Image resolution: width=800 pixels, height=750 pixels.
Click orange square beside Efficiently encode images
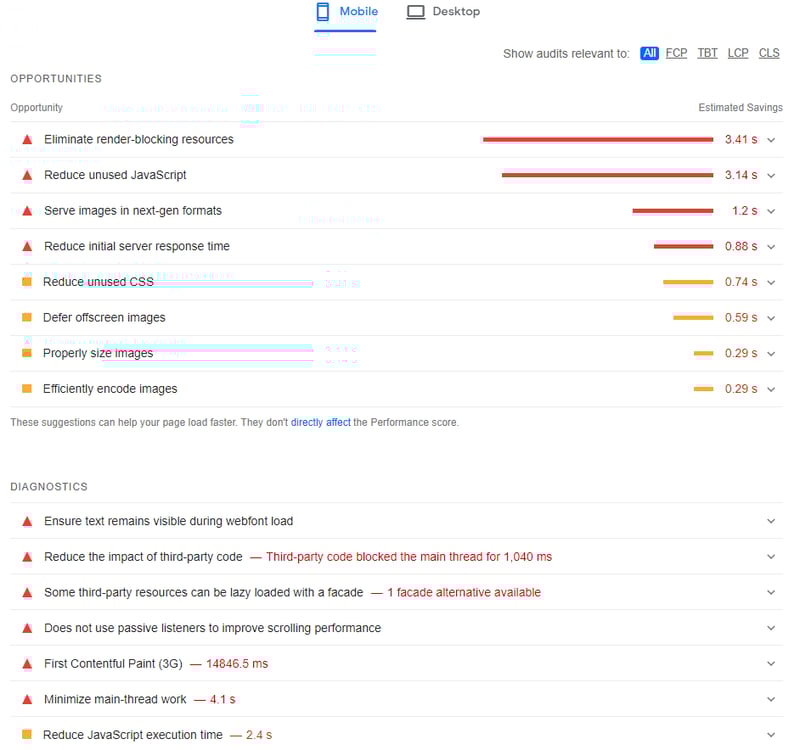27,389
